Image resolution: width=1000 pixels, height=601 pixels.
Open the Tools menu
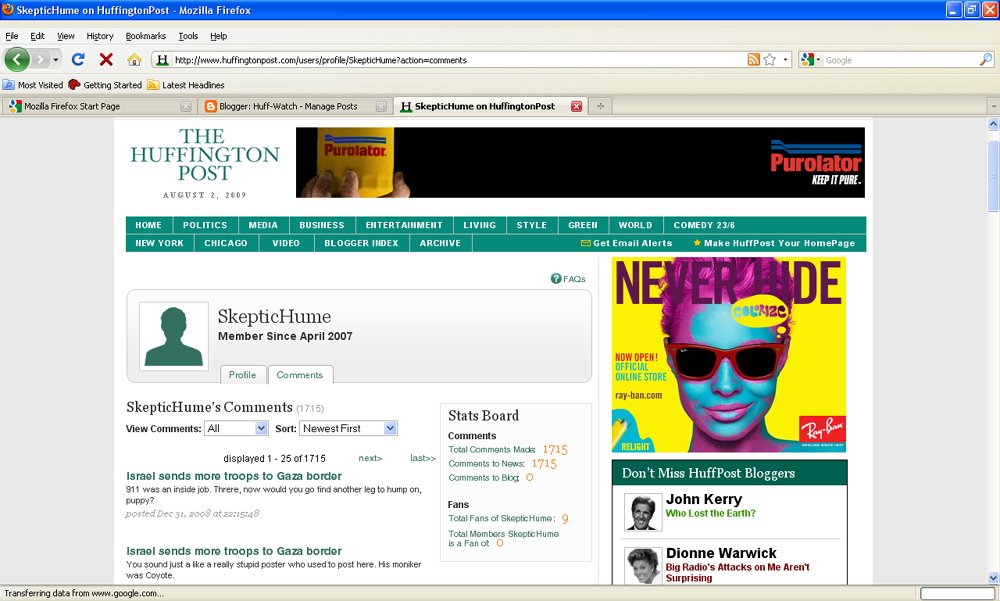point(188,36)
